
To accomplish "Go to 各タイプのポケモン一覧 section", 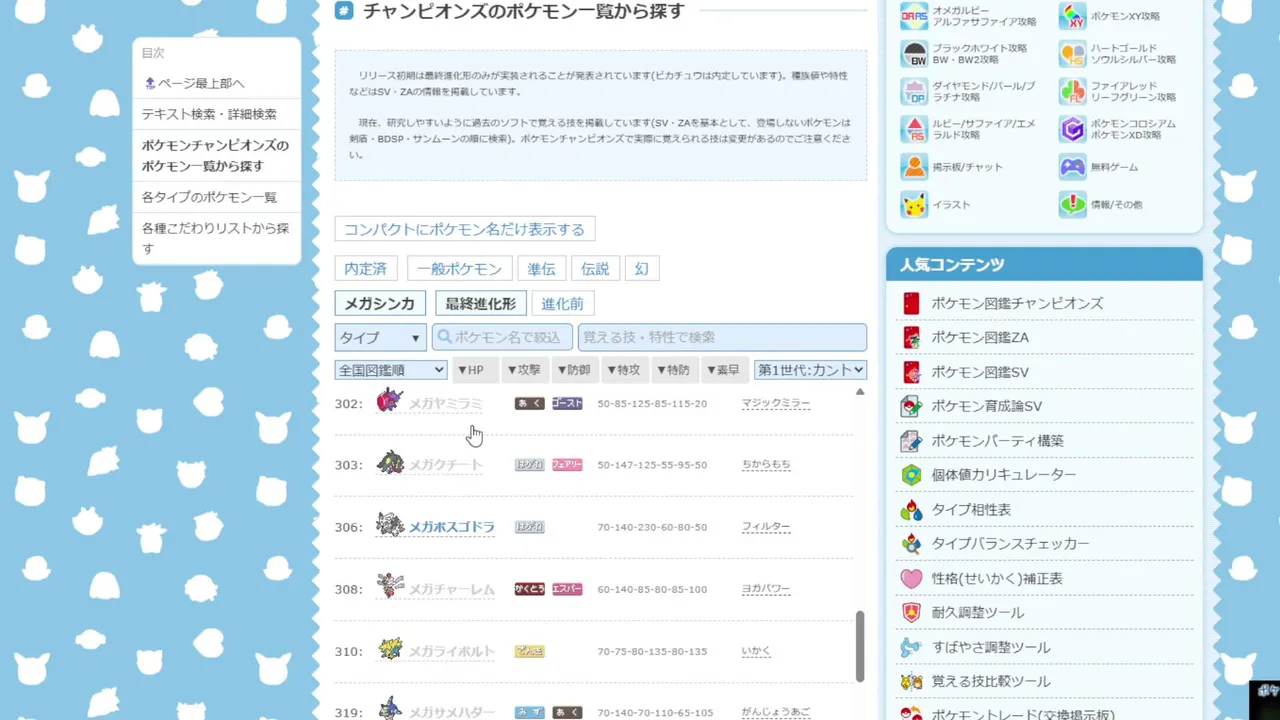I will 209,197.
